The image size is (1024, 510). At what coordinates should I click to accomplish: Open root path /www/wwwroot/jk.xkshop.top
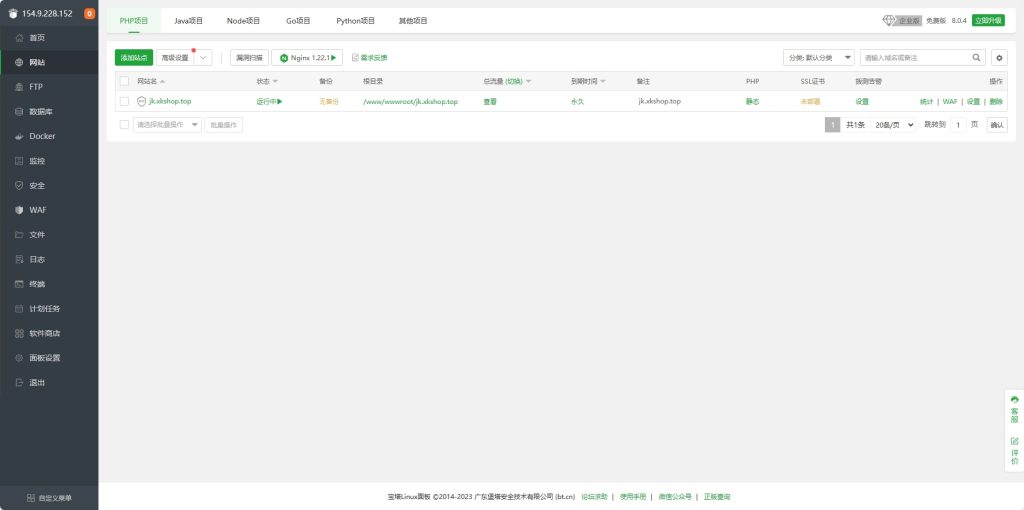pos(410,101)
